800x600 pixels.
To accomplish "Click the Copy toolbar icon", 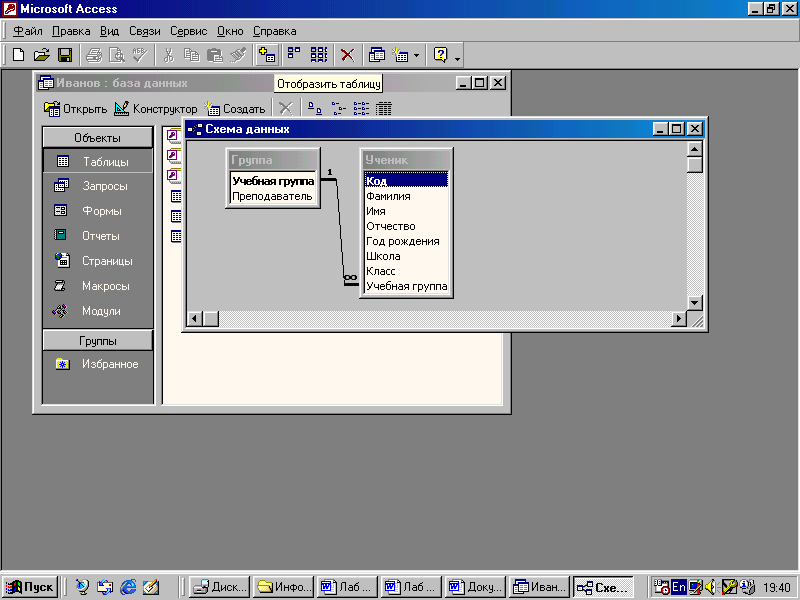I will [x=191, y=55].
